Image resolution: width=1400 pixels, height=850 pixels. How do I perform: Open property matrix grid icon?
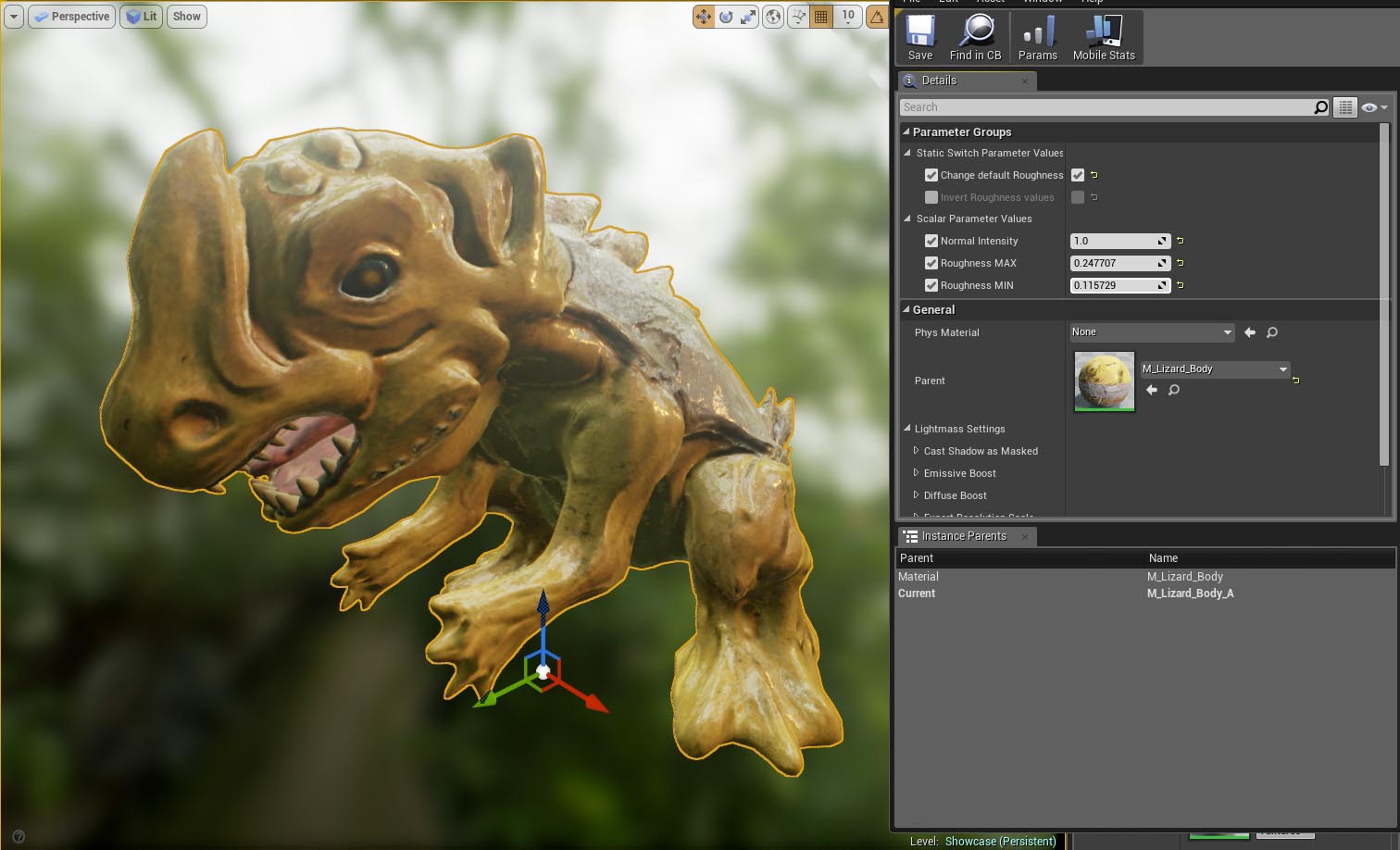[1345, 107]
